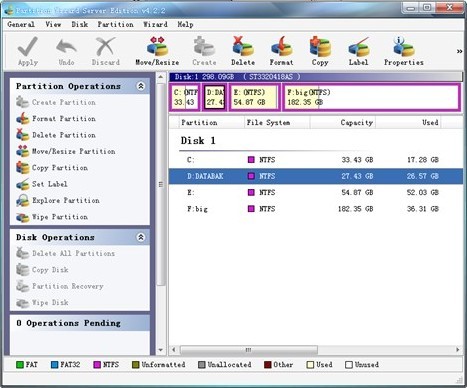
Task: Click the horizontal scrollbar left arrow
Action: point(174,350)
